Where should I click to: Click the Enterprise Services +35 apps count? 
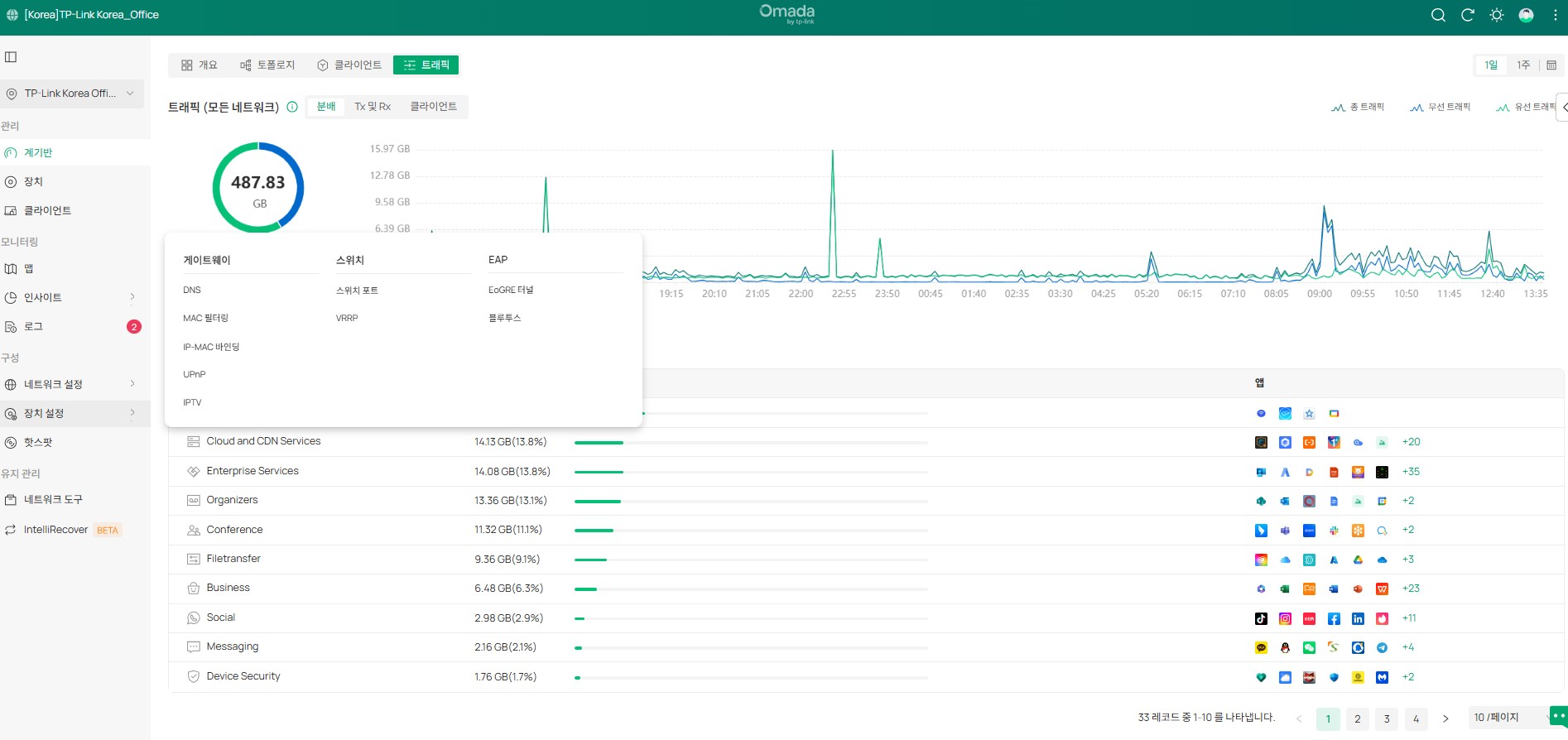click(1411, 472)
